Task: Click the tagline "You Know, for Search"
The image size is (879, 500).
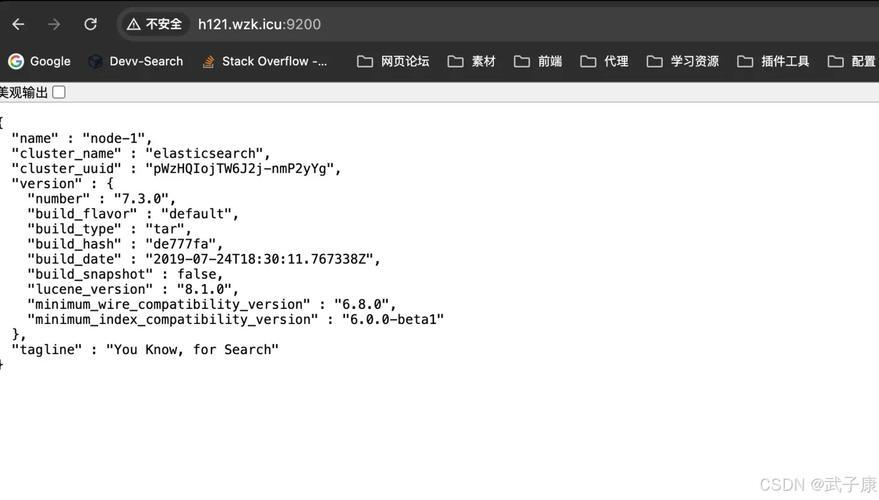Action: pyautogui.click(x=192, y=350)
